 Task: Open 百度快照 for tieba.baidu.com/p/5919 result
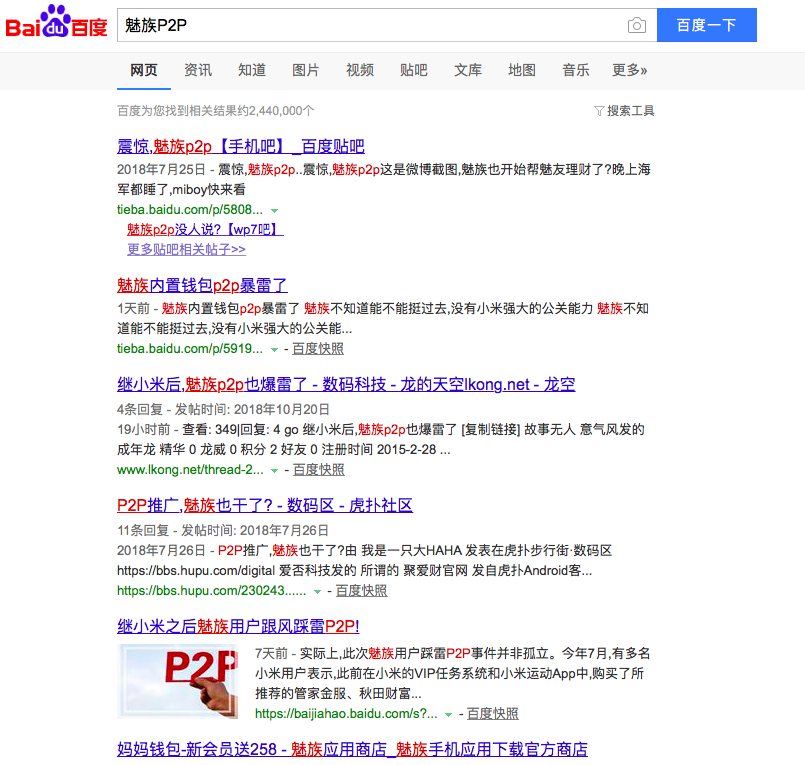coord(318,349)
